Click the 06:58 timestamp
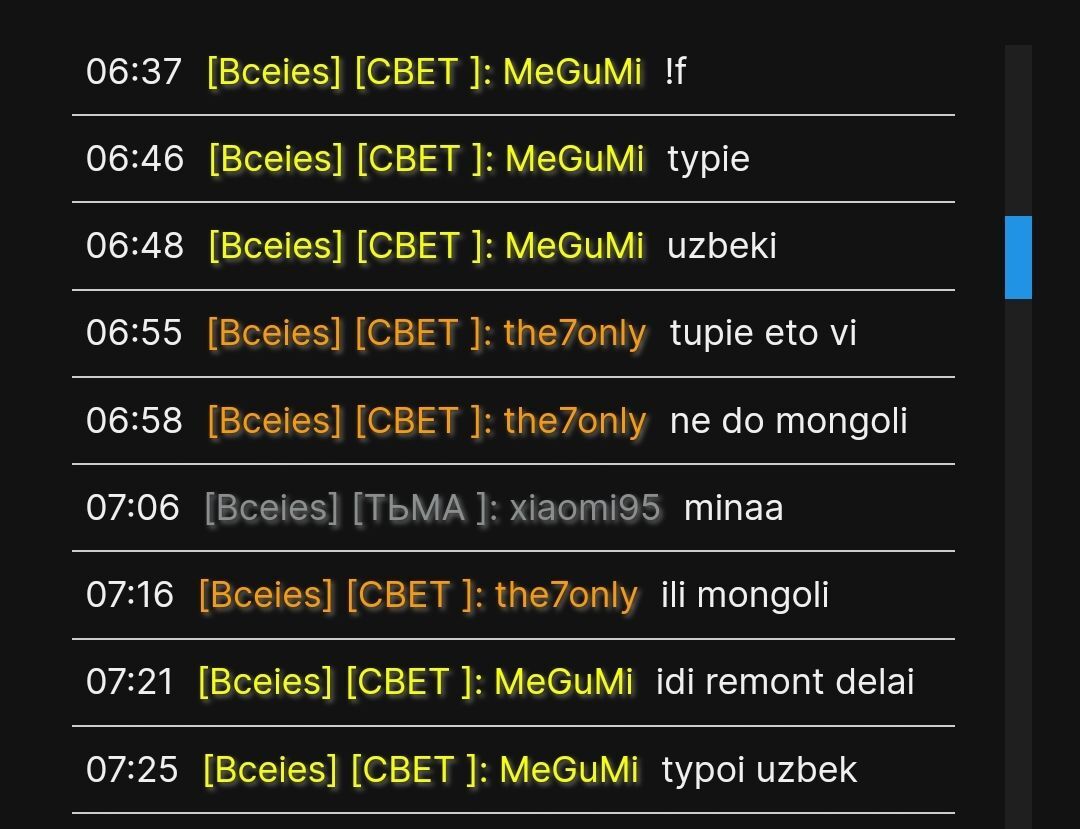Viewport: 1080px width, 829px height. (x=134, y=421)
